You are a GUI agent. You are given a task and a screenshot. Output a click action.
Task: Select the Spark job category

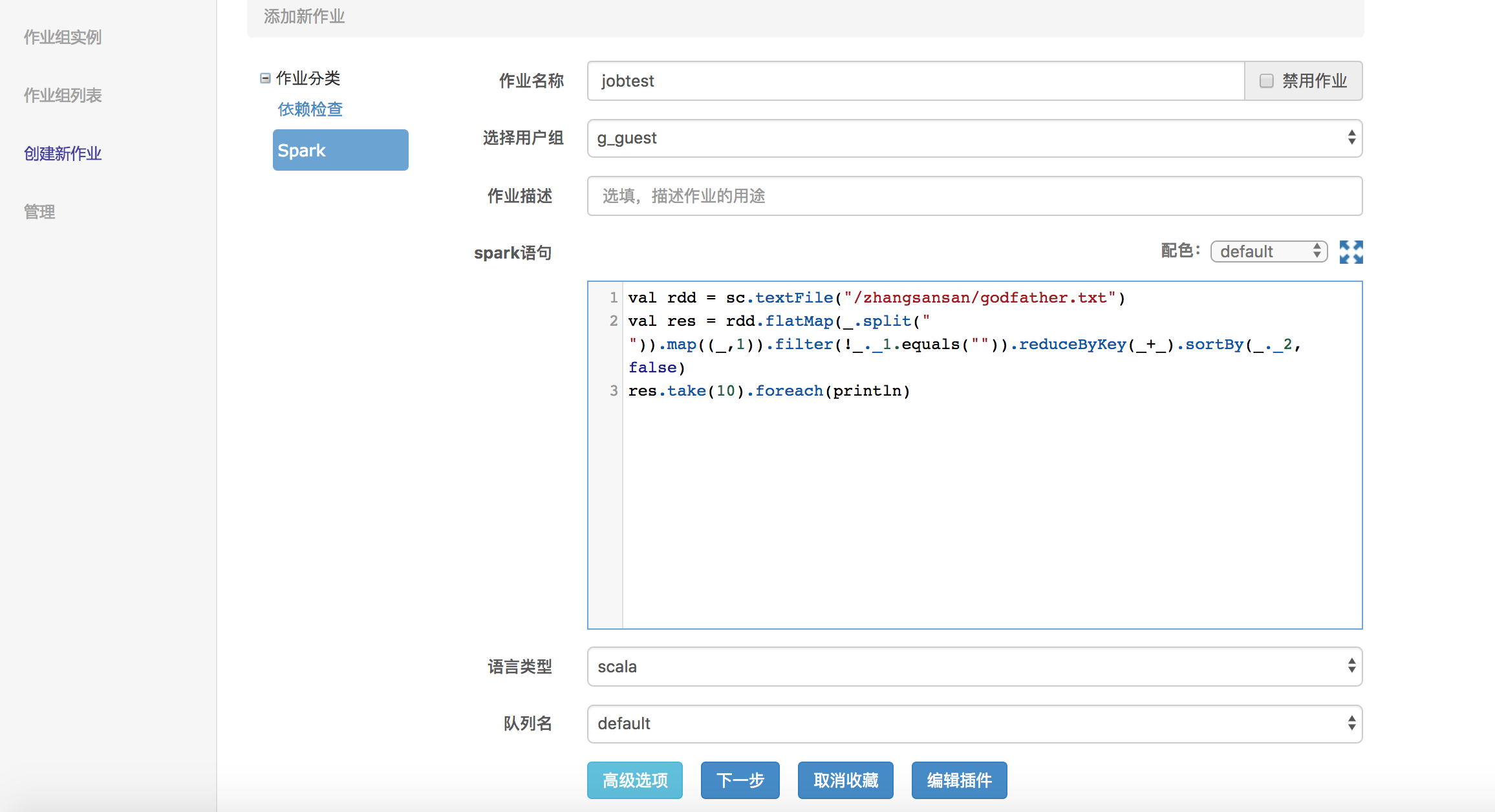(x=340, y=150)
